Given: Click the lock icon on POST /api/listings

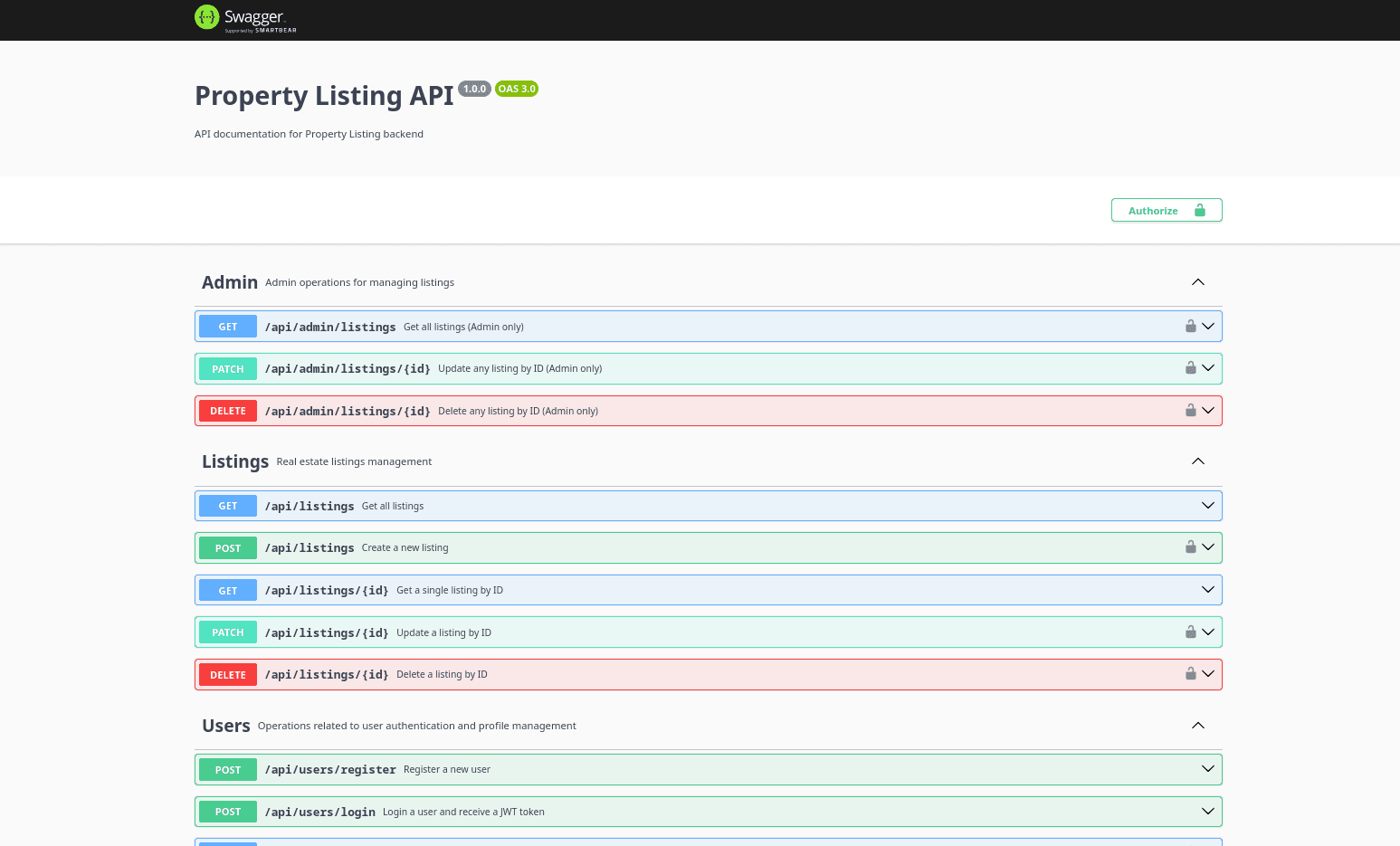Looking at the screenshot, I should (x=1191, y=547).
